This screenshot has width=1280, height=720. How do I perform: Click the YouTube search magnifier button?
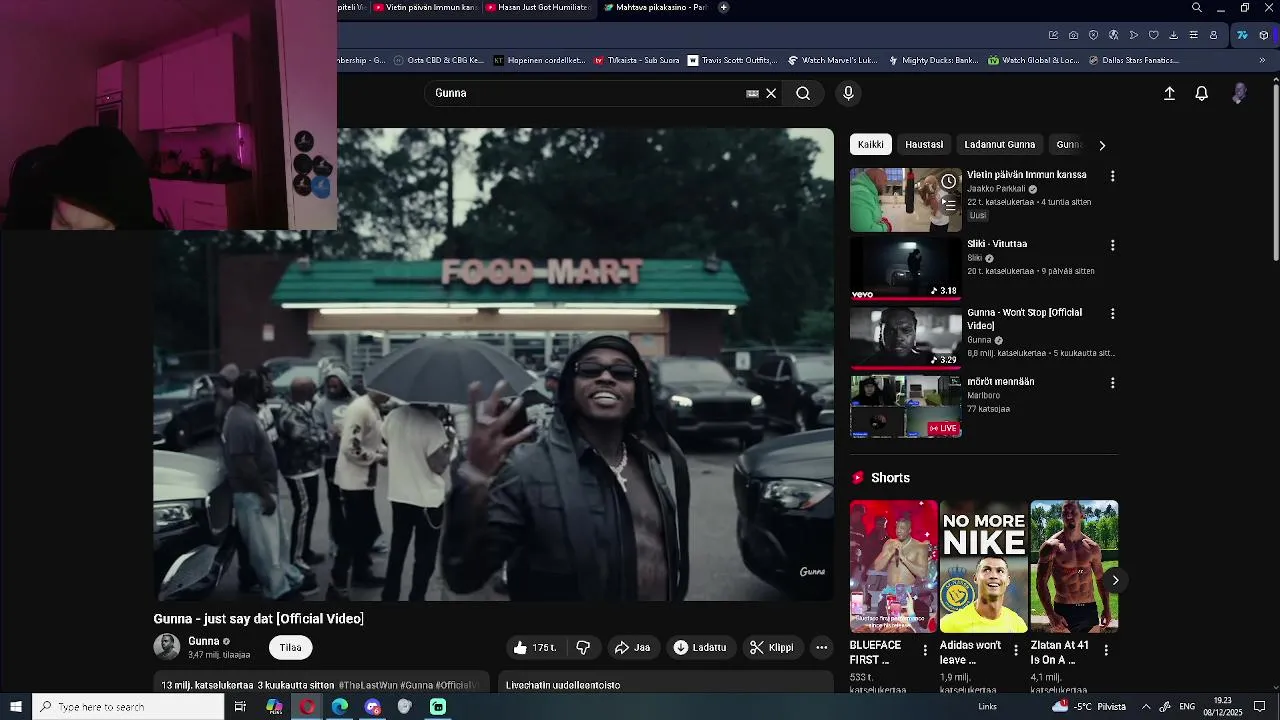[x=803, y=93]
